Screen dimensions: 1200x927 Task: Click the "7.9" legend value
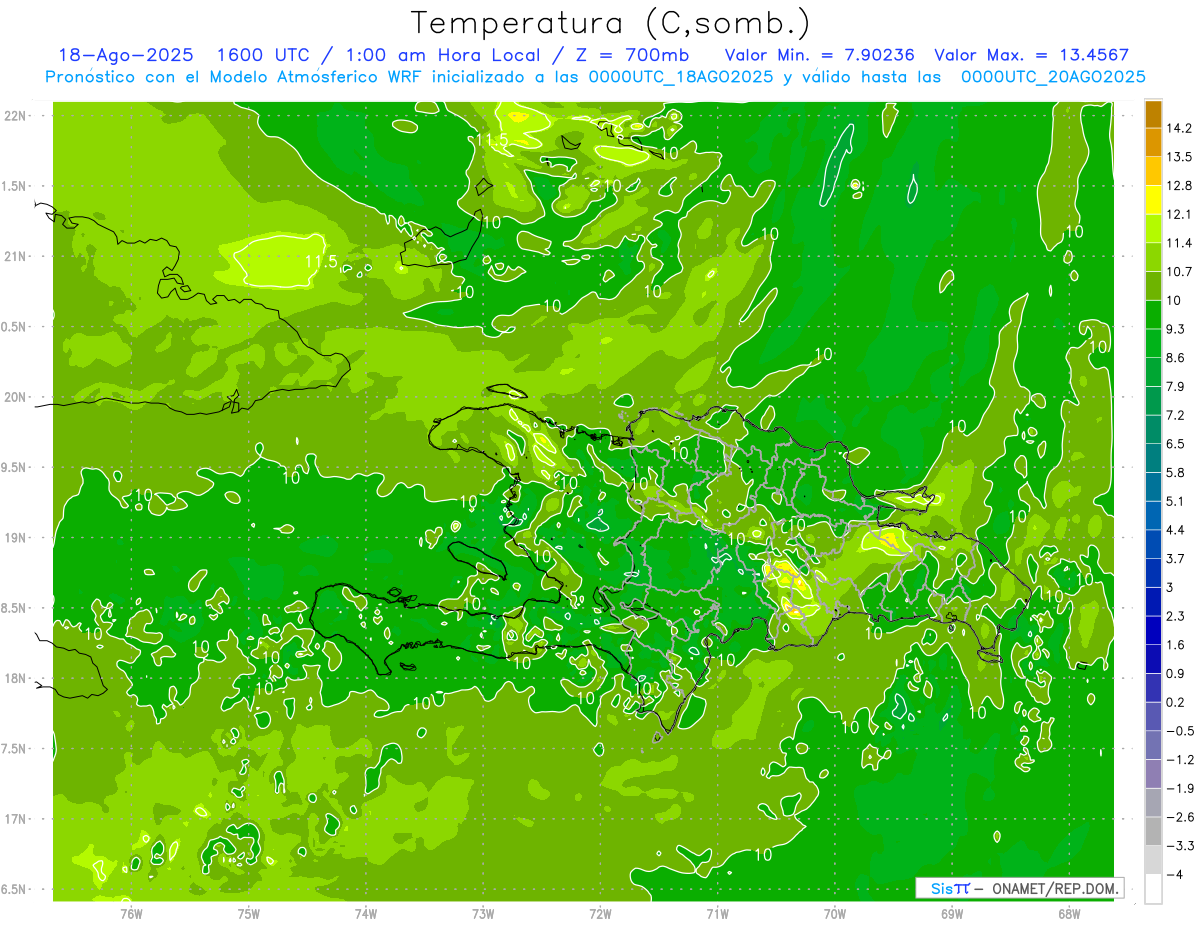tap(1175, 386)
